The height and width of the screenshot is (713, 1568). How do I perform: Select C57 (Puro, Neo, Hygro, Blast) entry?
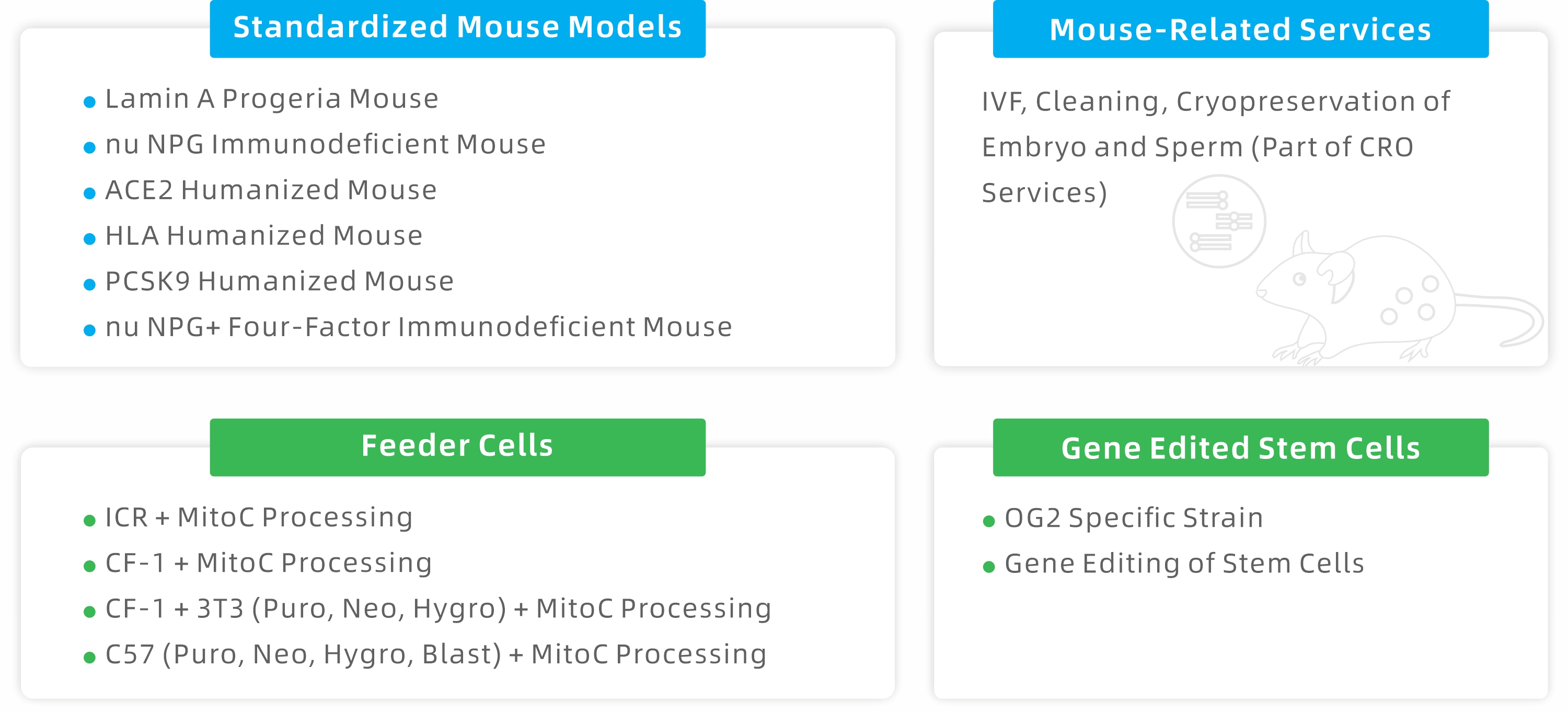click(436, 654)
